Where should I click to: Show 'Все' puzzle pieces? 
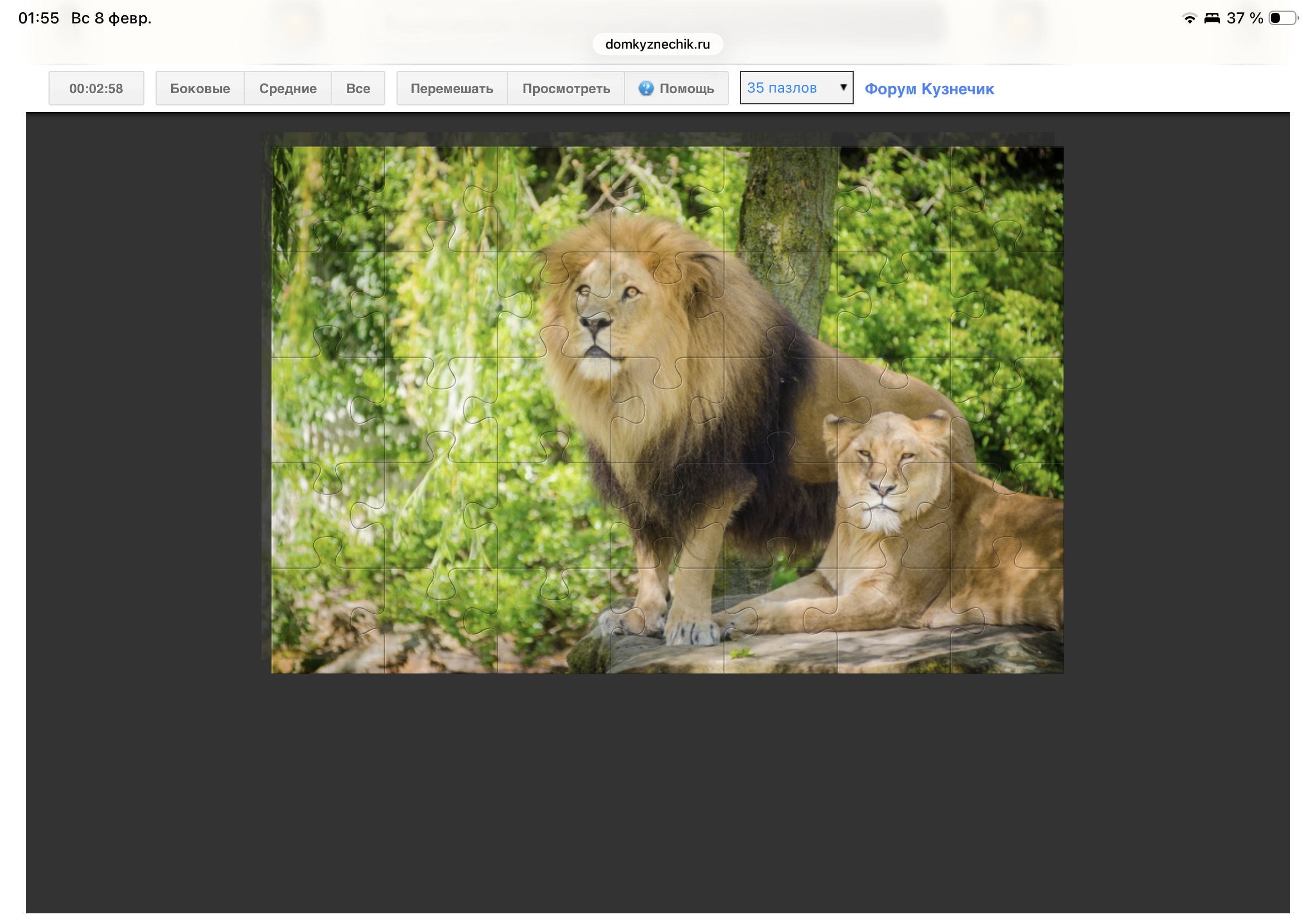coord(358,88)
